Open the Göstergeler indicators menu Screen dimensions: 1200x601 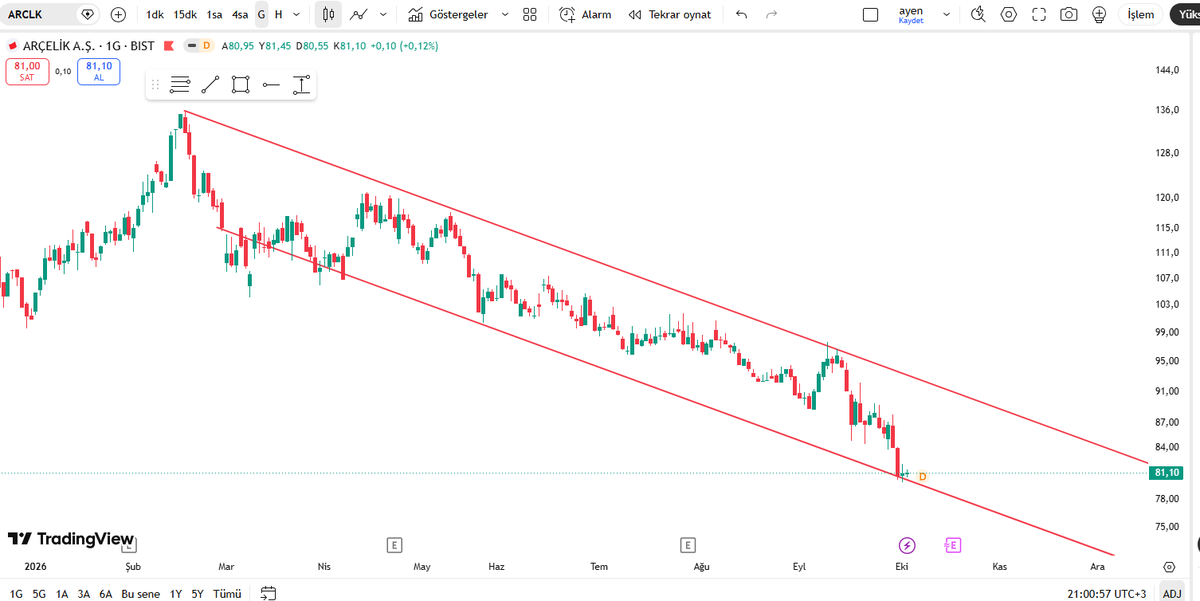pyautogui.click(x=448, y=15)
